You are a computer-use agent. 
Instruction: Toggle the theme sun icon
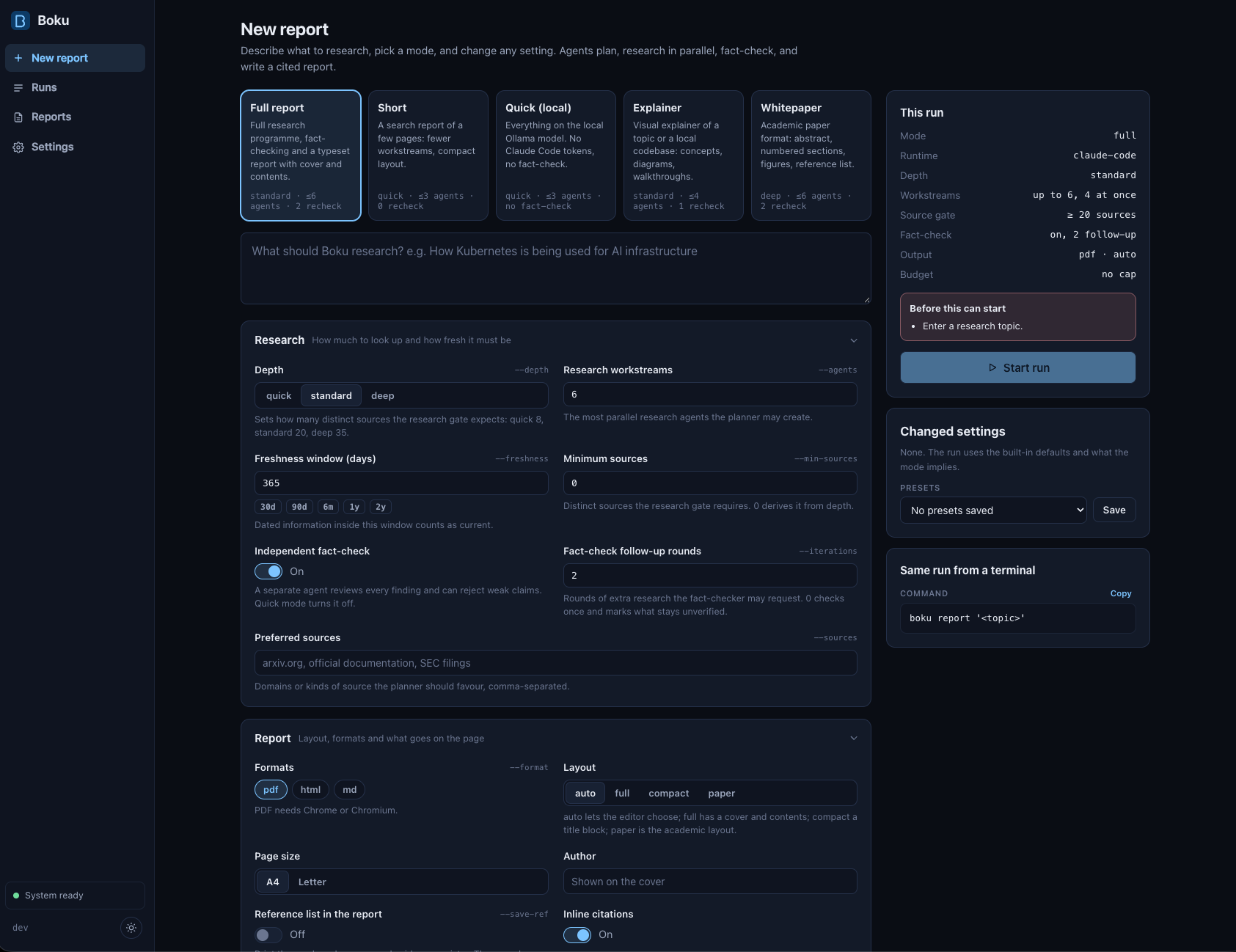pyautogui.click(x=131, y=928)
